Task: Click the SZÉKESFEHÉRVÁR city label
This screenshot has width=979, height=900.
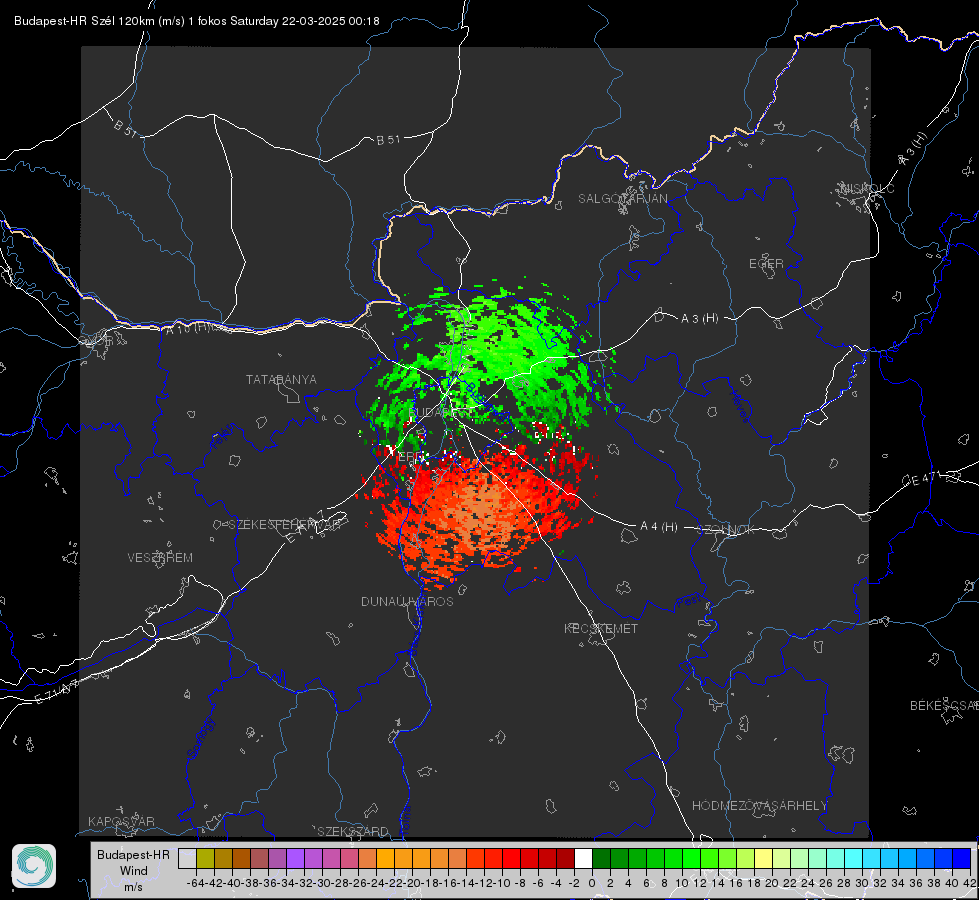Action: (284, 525)
